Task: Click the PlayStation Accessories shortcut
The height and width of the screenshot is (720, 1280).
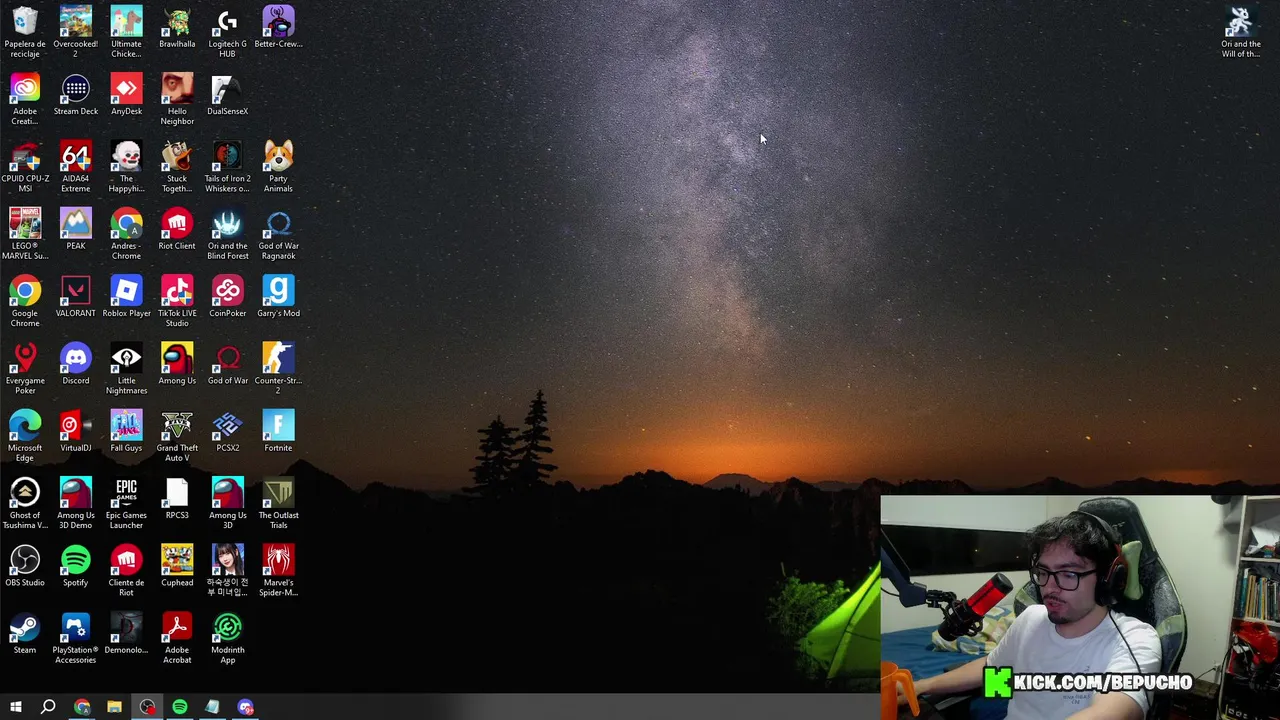Action: tap(76, 637)
